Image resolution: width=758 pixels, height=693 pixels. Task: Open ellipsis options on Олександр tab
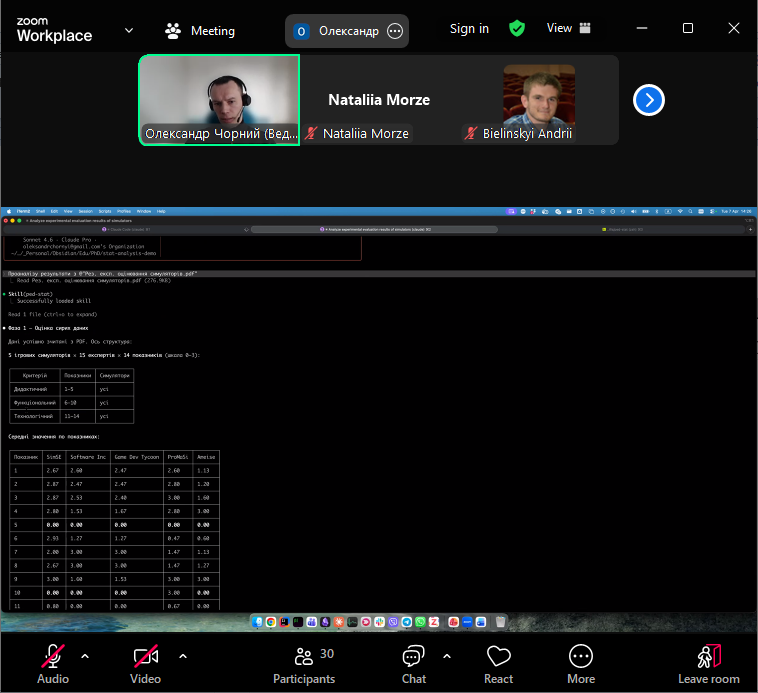tap(395, 31)
